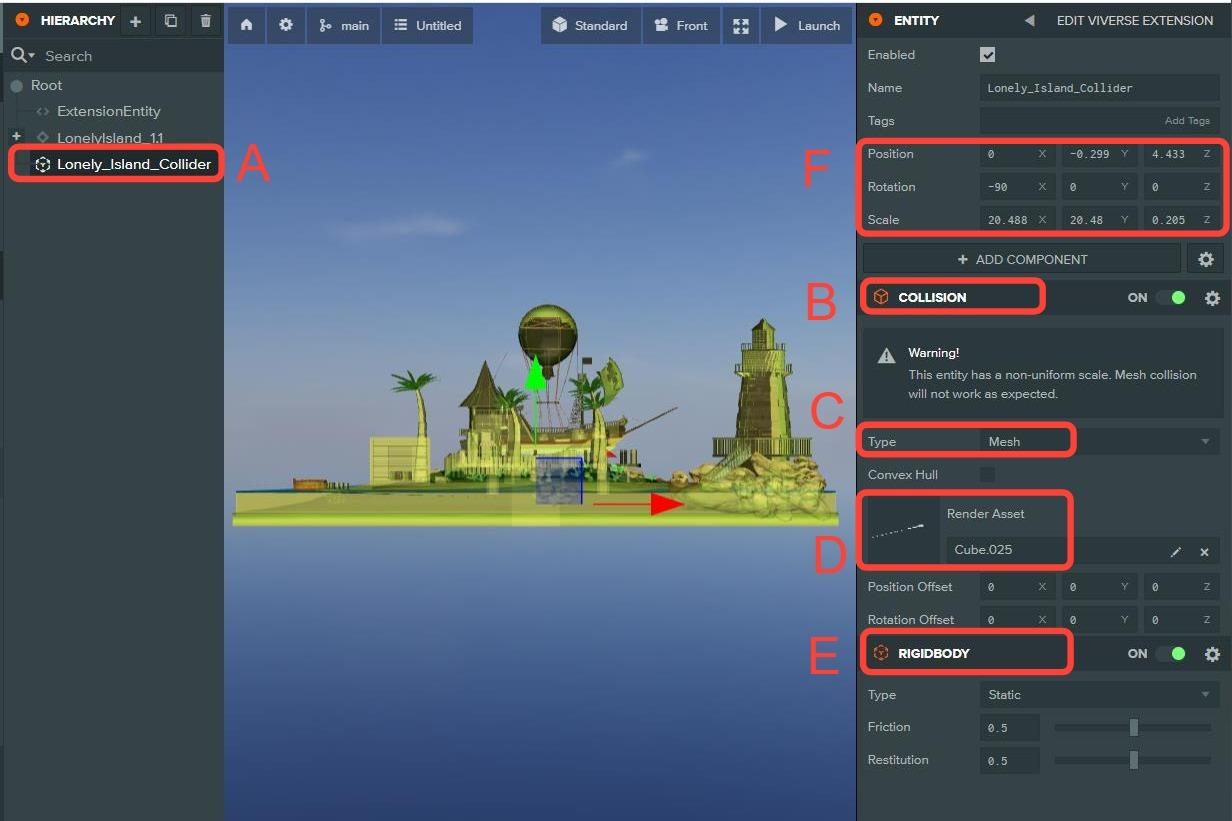Remove the Cube.025 render asset
The image size is (1232, 821).
coord(1204,552)
